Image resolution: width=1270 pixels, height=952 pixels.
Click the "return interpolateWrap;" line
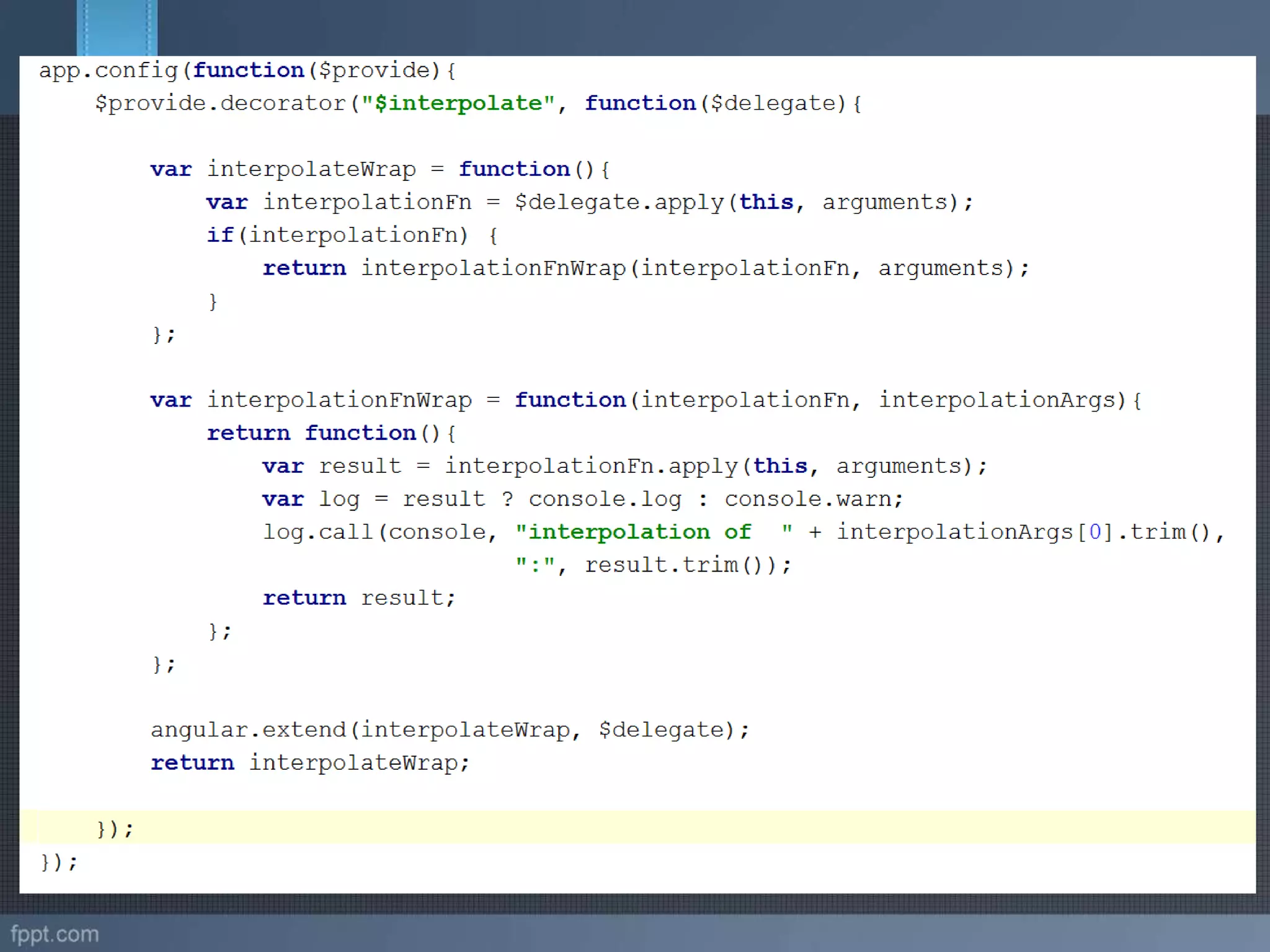coord(310,762)
